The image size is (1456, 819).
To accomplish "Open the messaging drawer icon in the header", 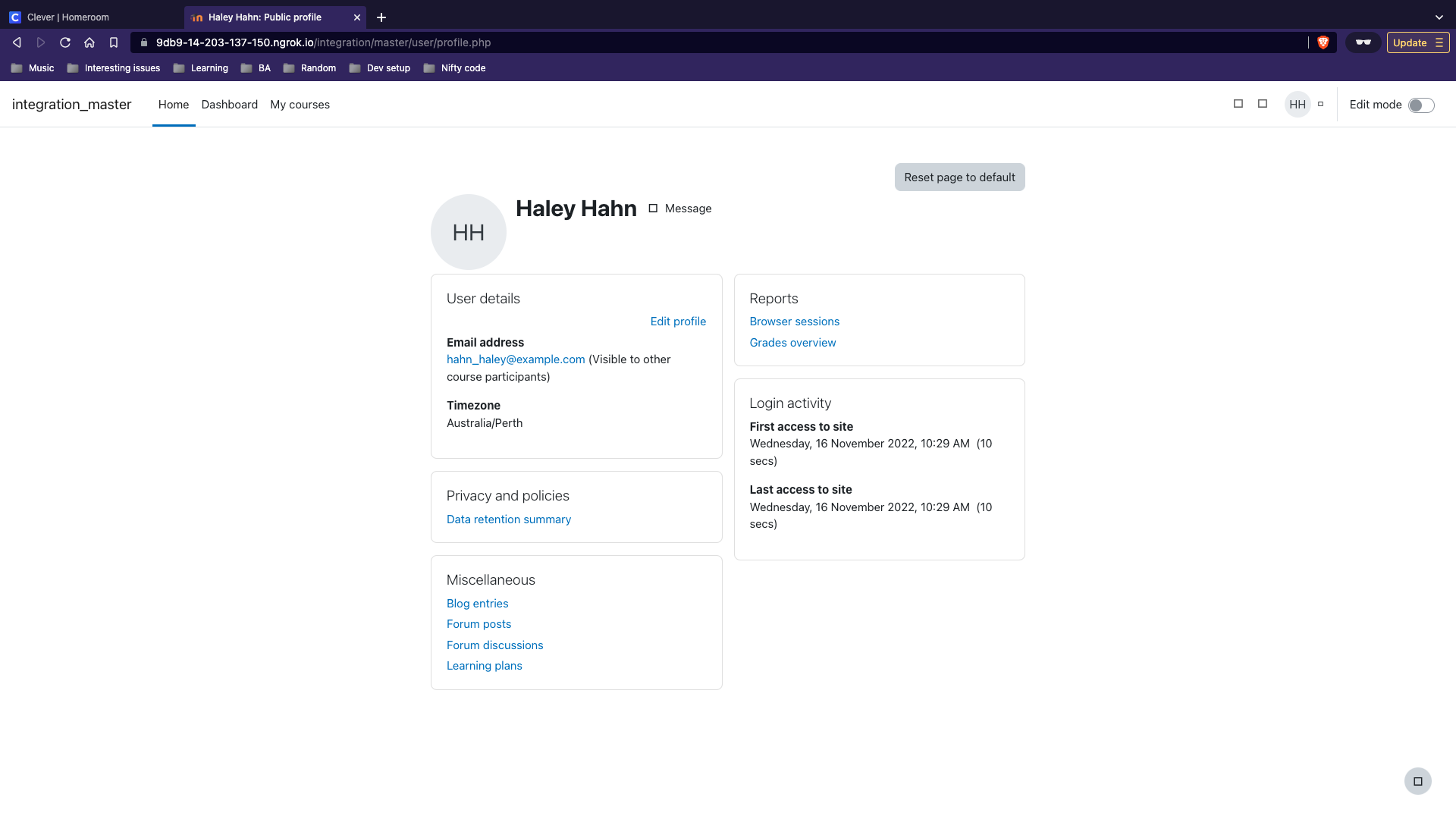I will 1263,104.
